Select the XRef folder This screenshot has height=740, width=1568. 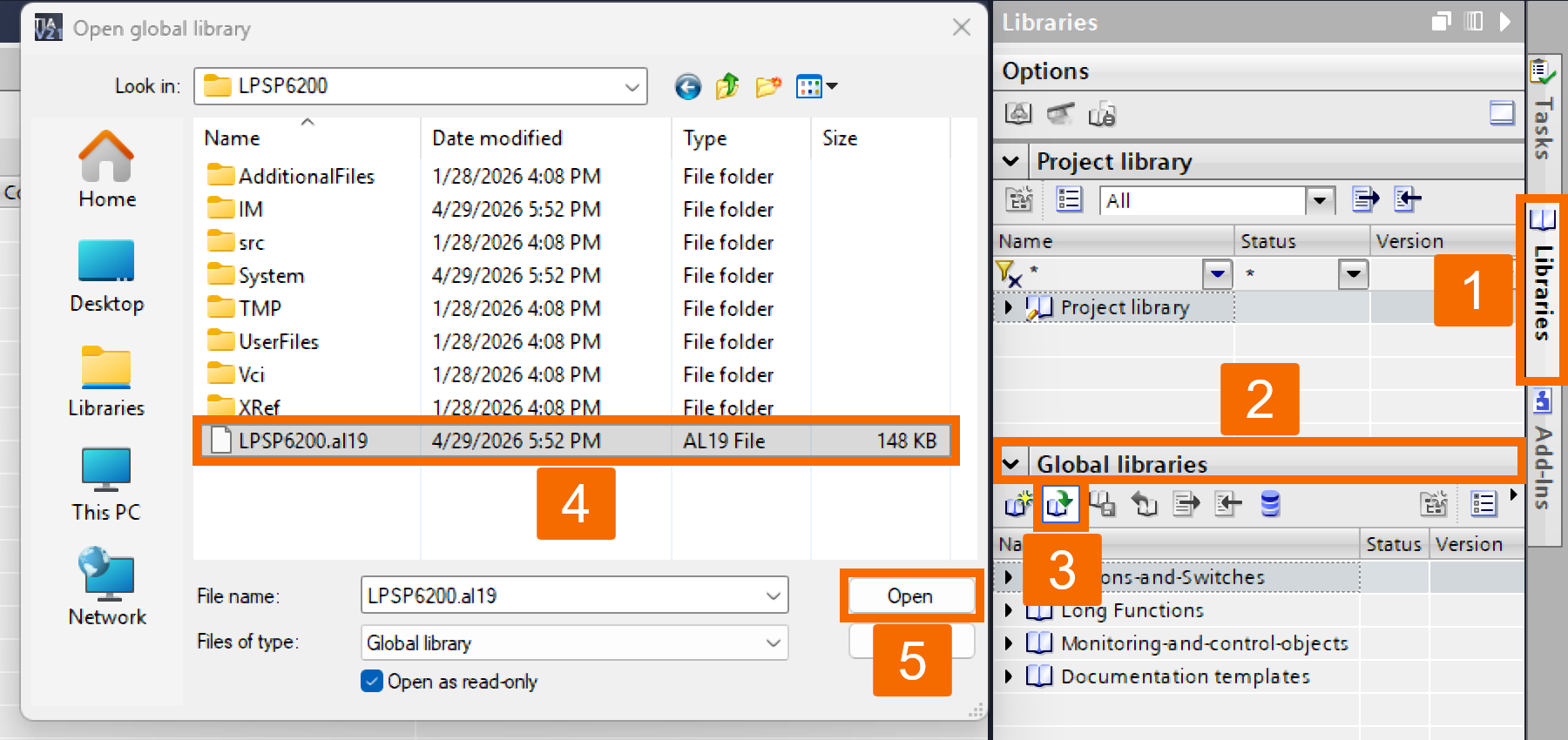click(x=243, y=407)
